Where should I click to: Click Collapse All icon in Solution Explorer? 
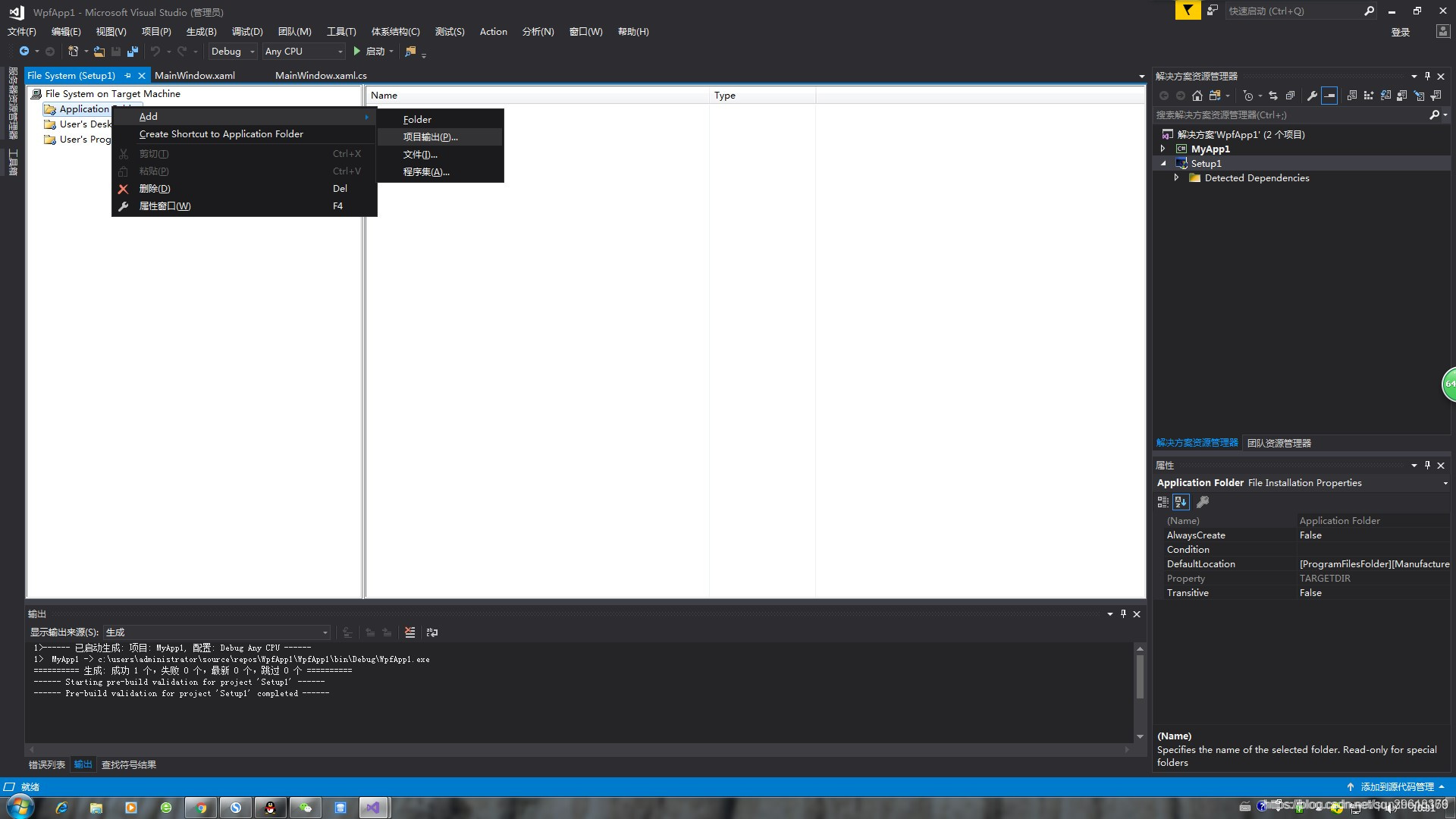1290,96
